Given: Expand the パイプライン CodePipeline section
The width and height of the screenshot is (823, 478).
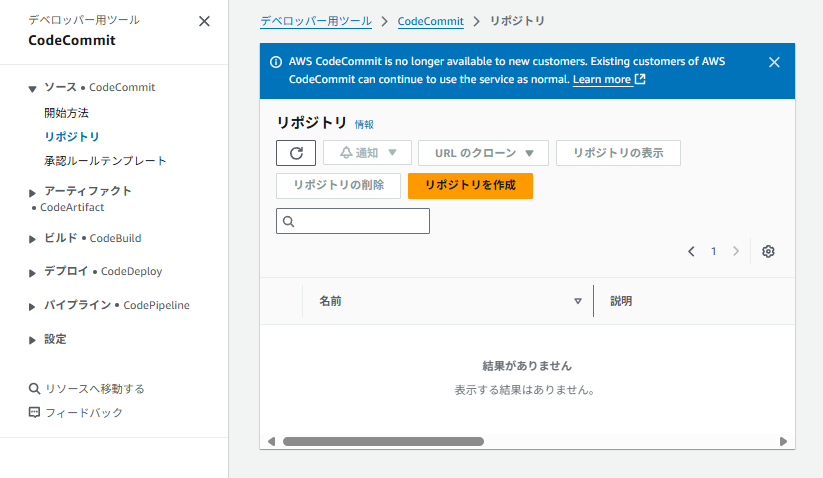Looking at the screenshot, I should tap(33, 307).
